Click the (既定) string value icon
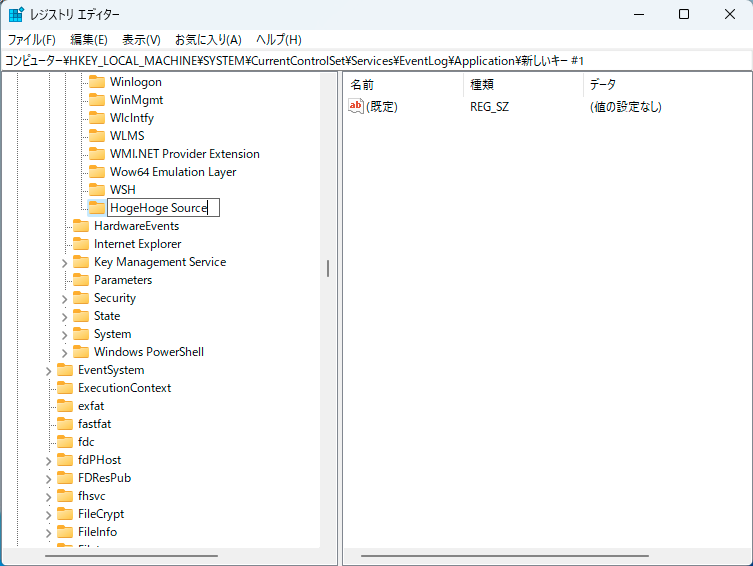This screenshot has height=566, width=753. [356, 107]
